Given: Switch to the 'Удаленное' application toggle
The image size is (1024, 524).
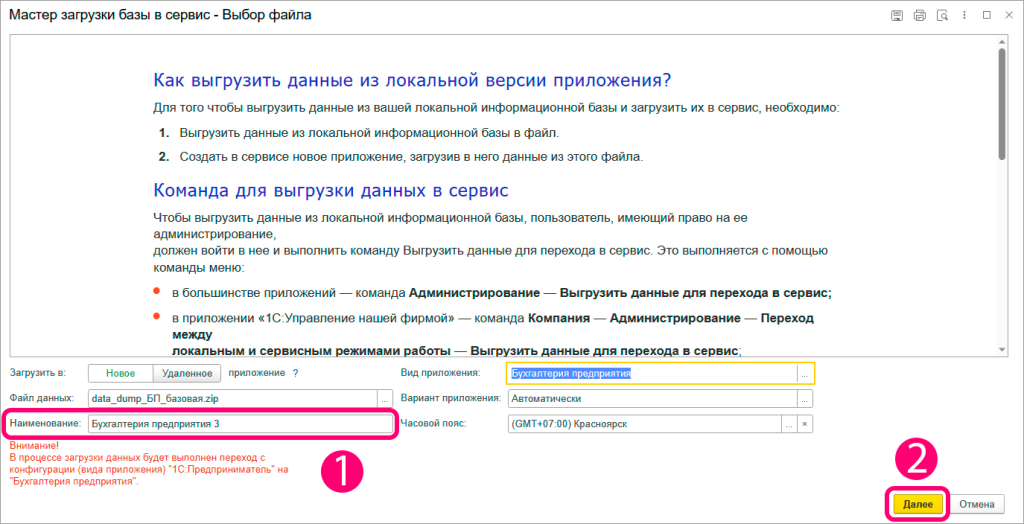Looking at the screenshot, I should pos(185,373).
